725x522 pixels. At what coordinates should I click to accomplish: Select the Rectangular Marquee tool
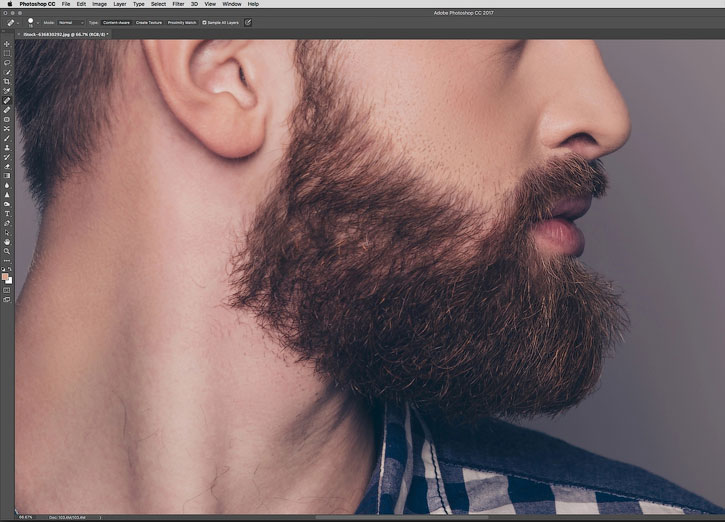click(x=7, y=53)
